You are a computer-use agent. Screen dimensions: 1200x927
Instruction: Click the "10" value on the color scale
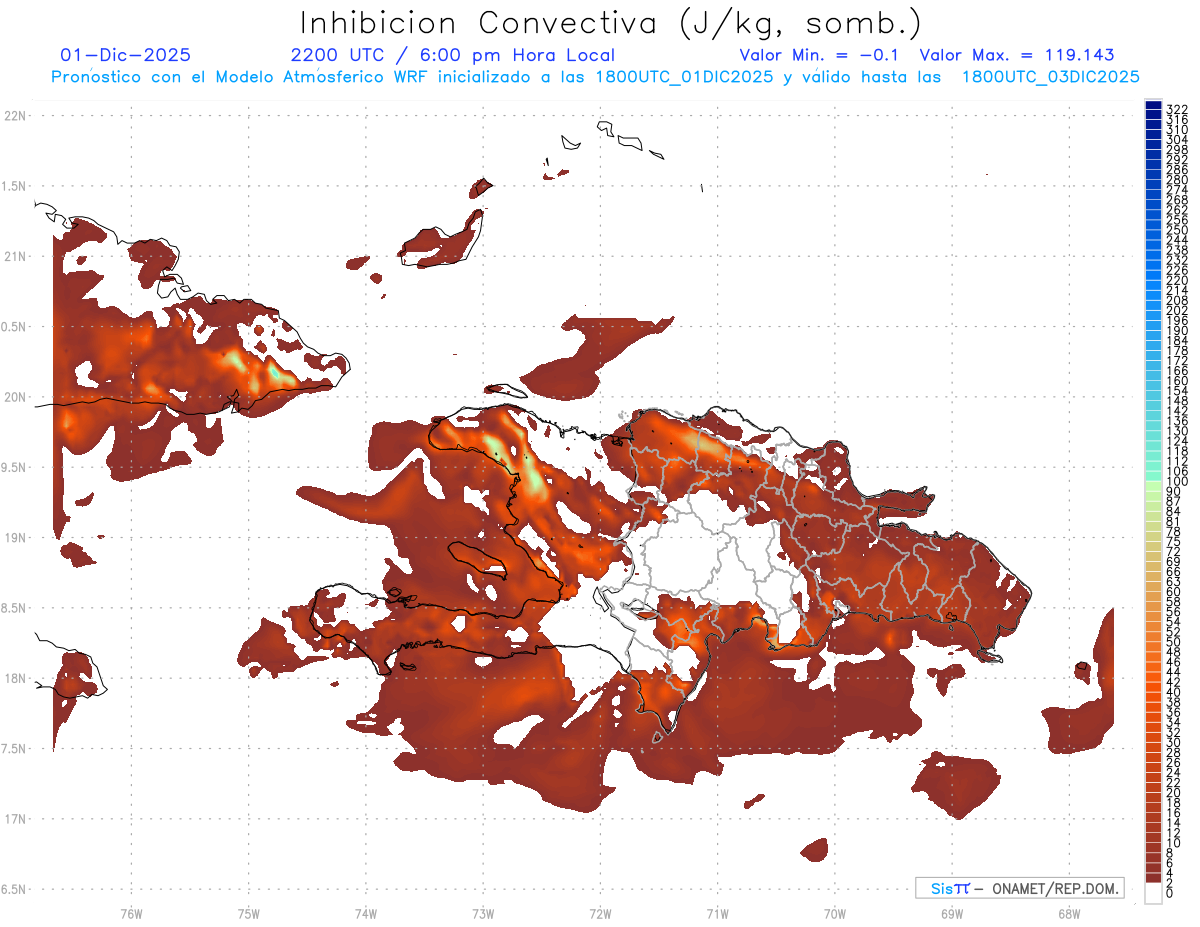pyautogui.click(x=1173, y=842)
